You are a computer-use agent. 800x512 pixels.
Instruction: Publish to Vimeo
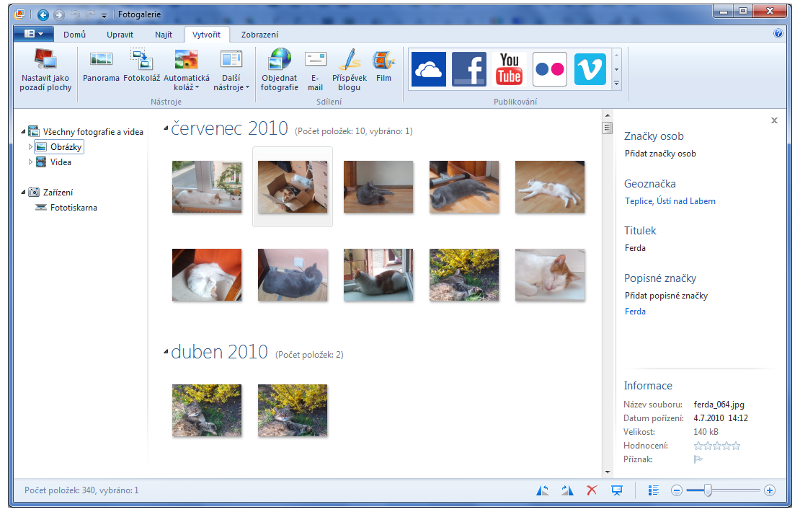point(590,69)
